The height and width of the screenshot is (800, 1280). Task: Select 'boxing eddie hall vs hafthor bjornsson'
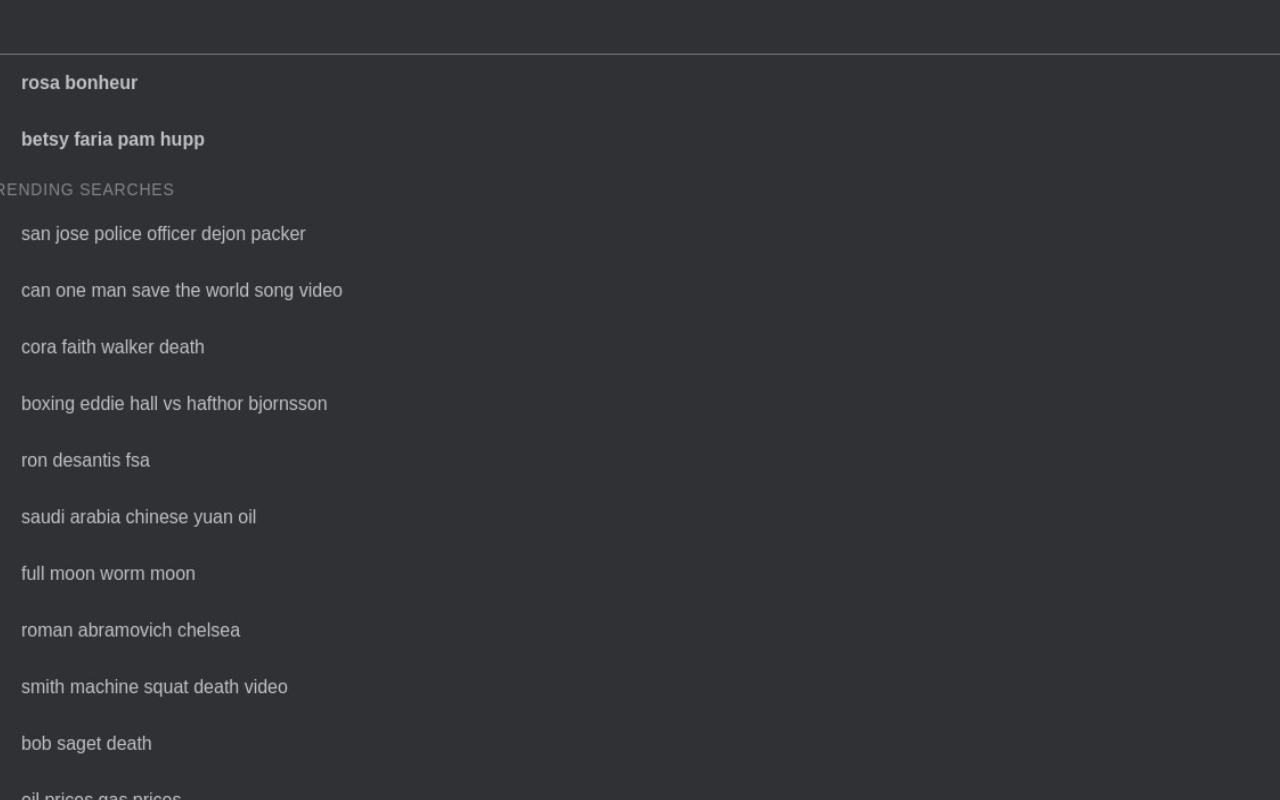(640, 404)
